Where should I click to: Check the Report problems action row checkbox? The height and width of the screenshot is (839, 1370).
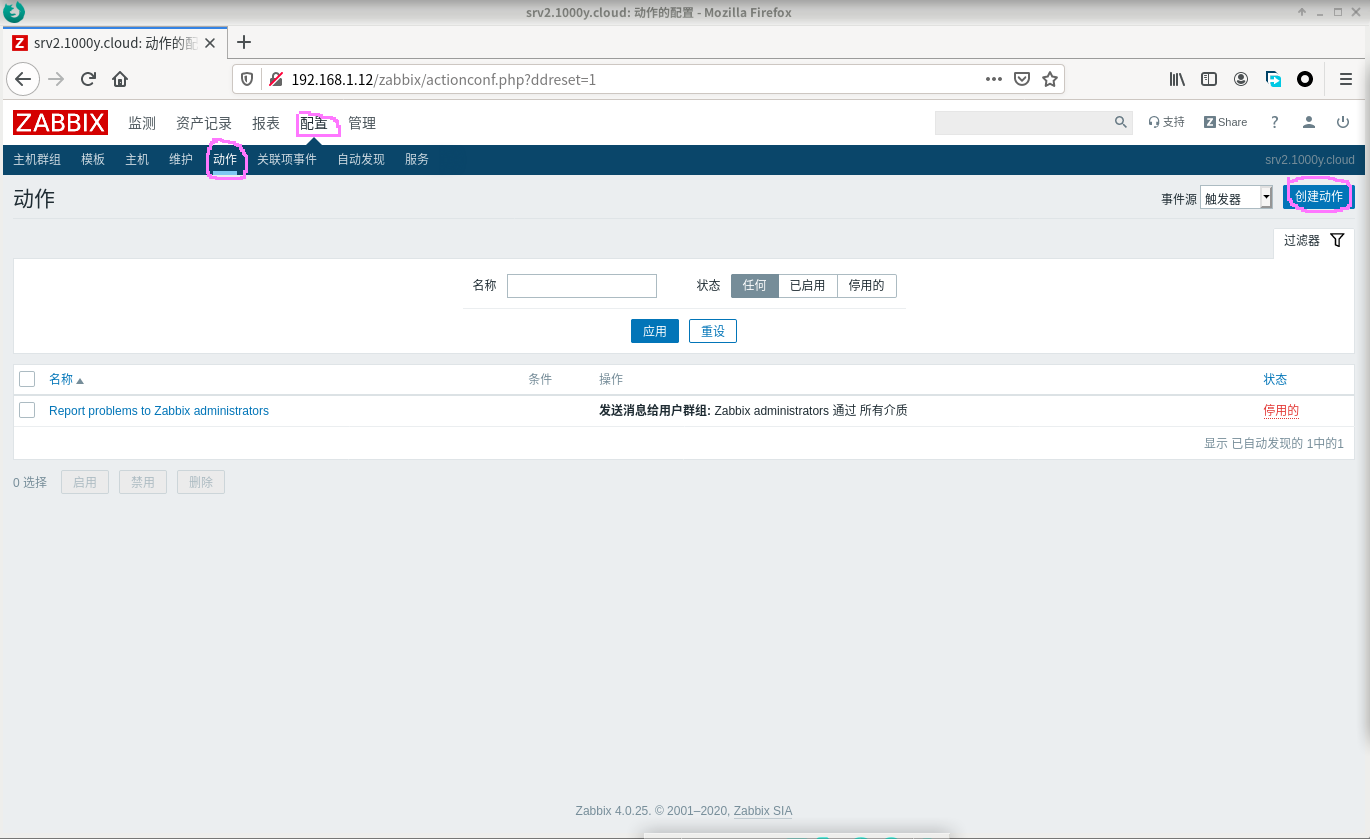coord(27,410)
